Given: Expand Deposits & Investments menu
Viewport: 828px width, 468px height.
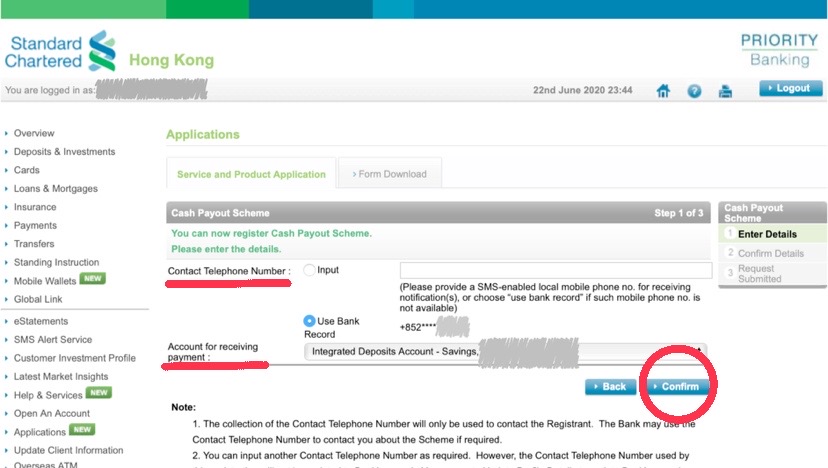Looking at the screenshot, I should pyautogui.click(x=64, y=152).
